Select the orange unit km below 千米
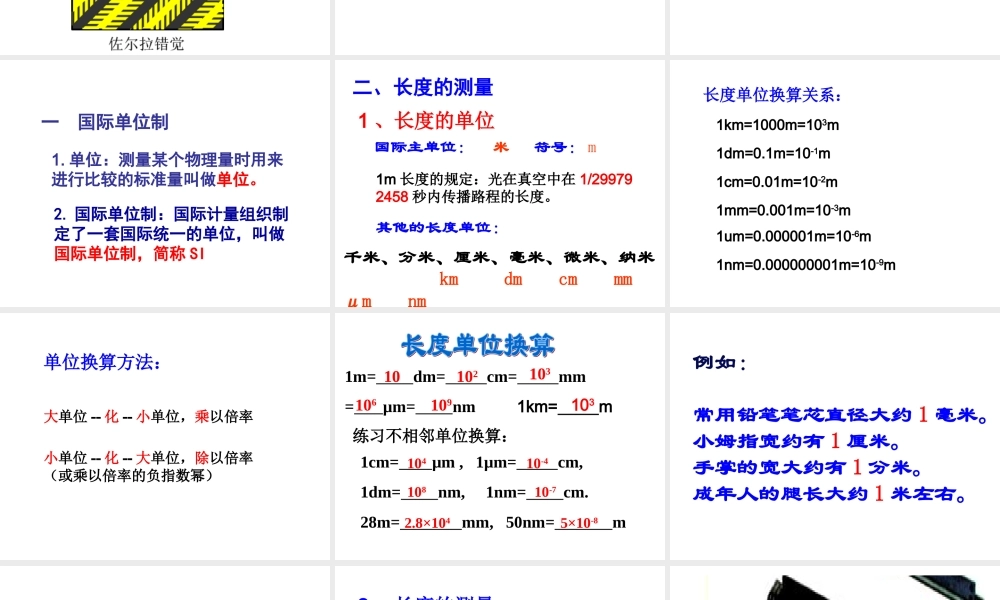 (449, 280)
